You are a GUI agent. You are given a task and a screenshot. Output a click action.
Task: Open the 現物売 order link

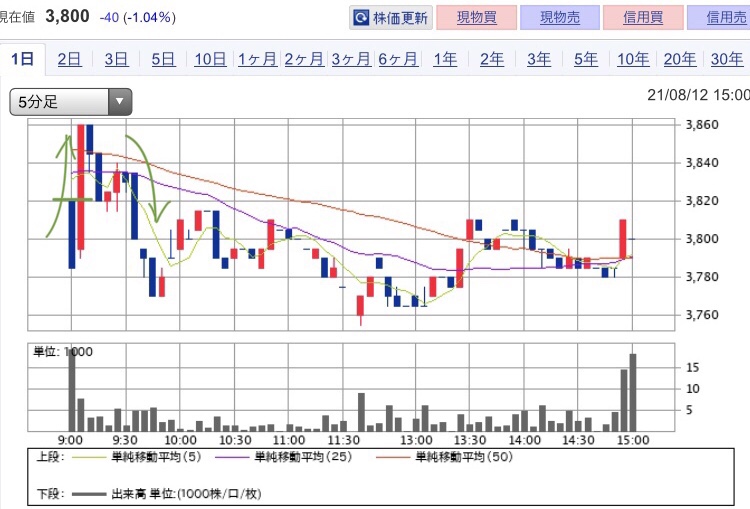560,18
